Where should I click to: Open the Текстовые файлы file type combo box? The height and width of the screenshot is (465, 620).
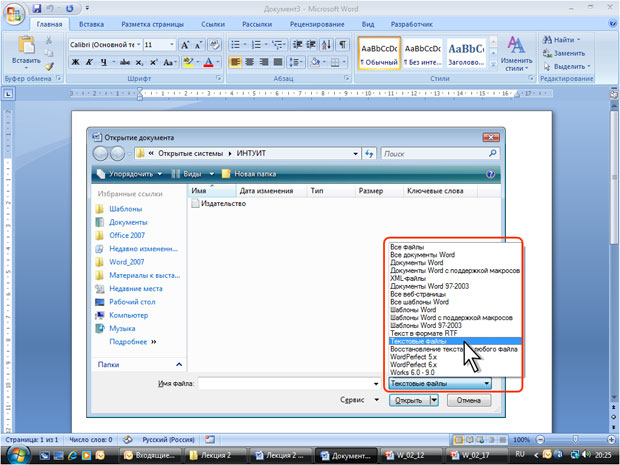click(x=440, y=383)
